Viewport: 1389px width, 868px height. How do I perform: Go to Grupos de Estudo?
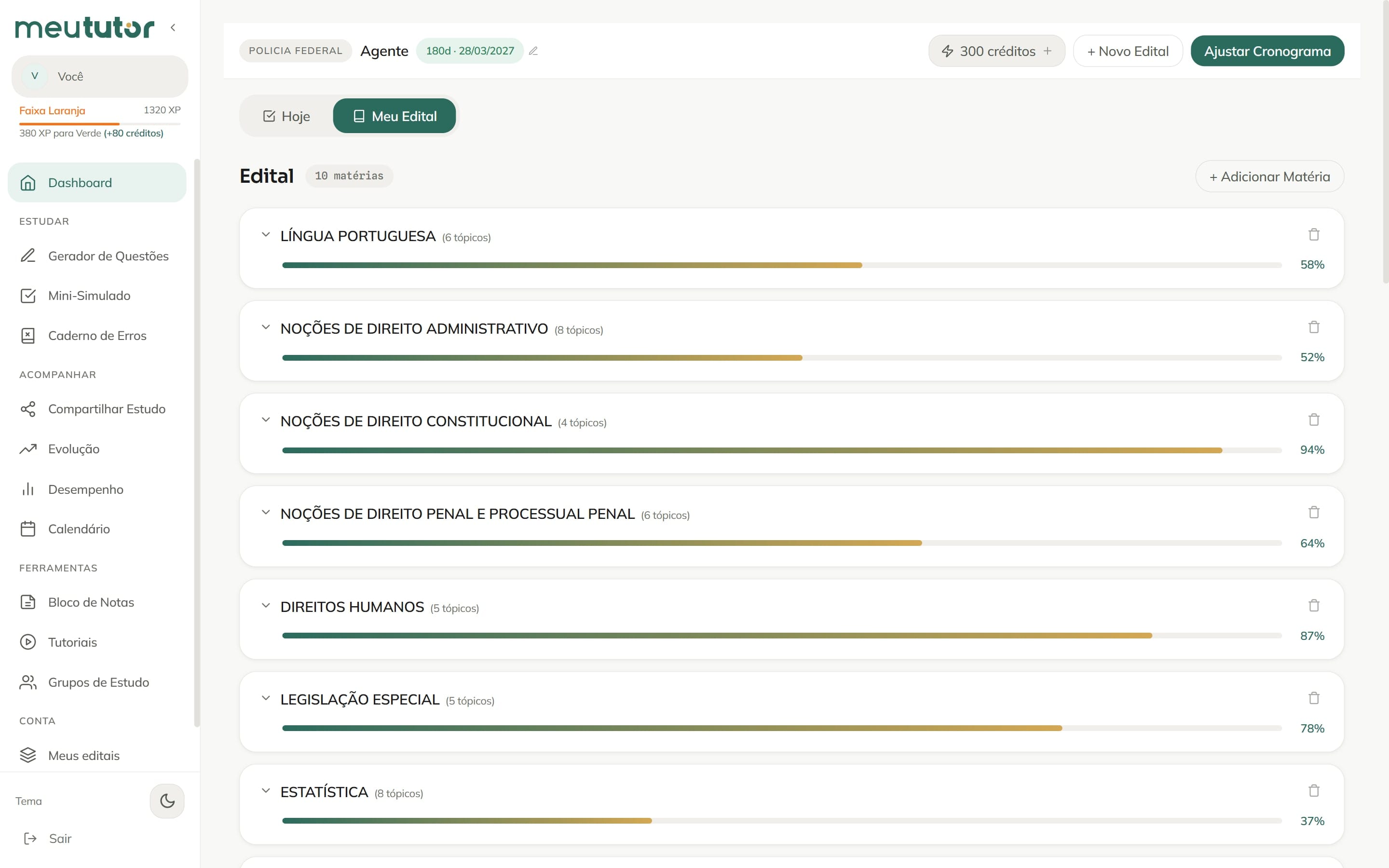point(97,682)
